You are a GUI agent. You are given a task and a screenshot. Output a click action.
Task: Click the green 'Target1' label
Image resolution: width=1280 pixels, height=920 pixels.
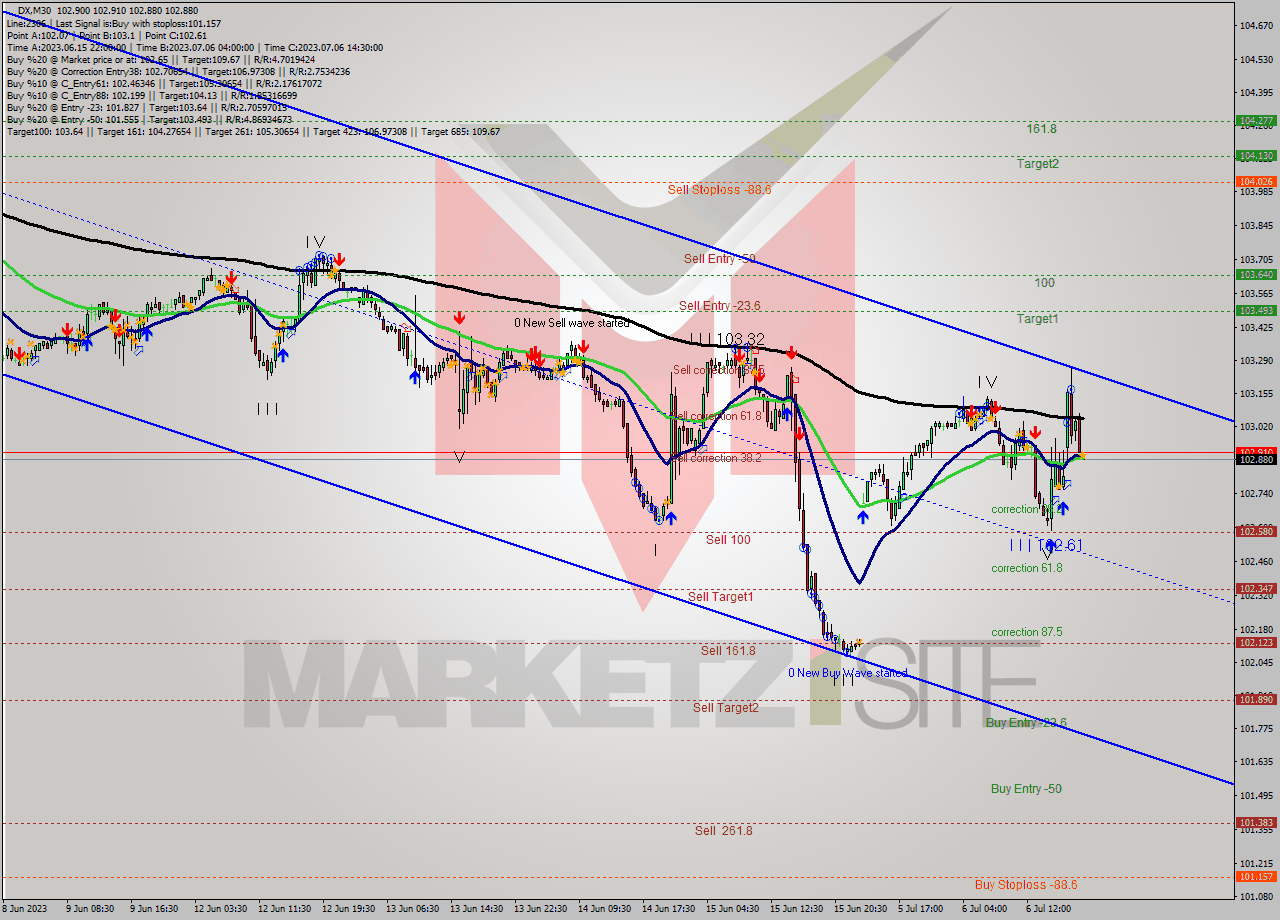pos(1037,319)
